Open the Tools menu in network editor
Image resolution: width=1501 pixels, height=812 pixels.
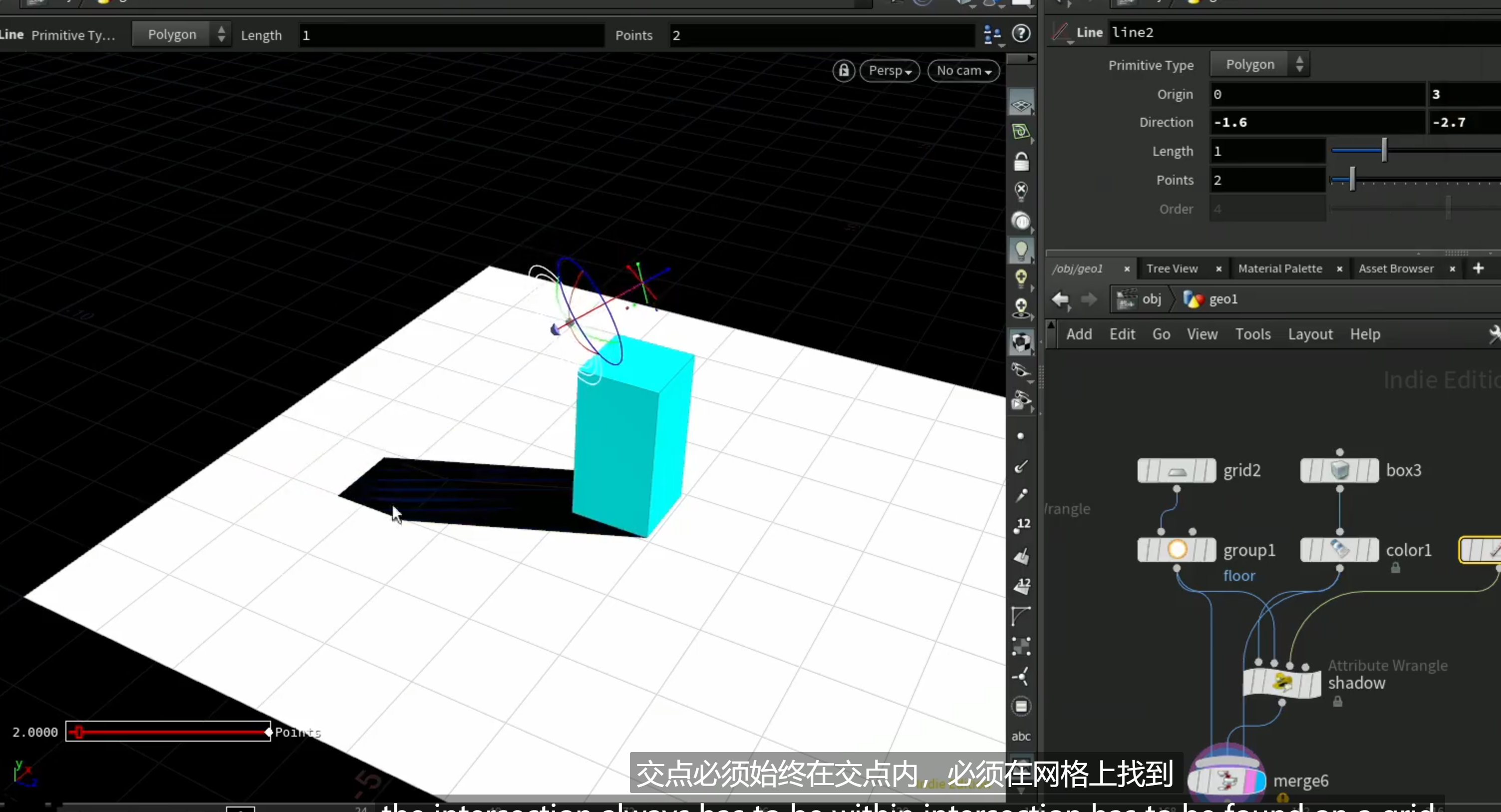[1252, 334]
